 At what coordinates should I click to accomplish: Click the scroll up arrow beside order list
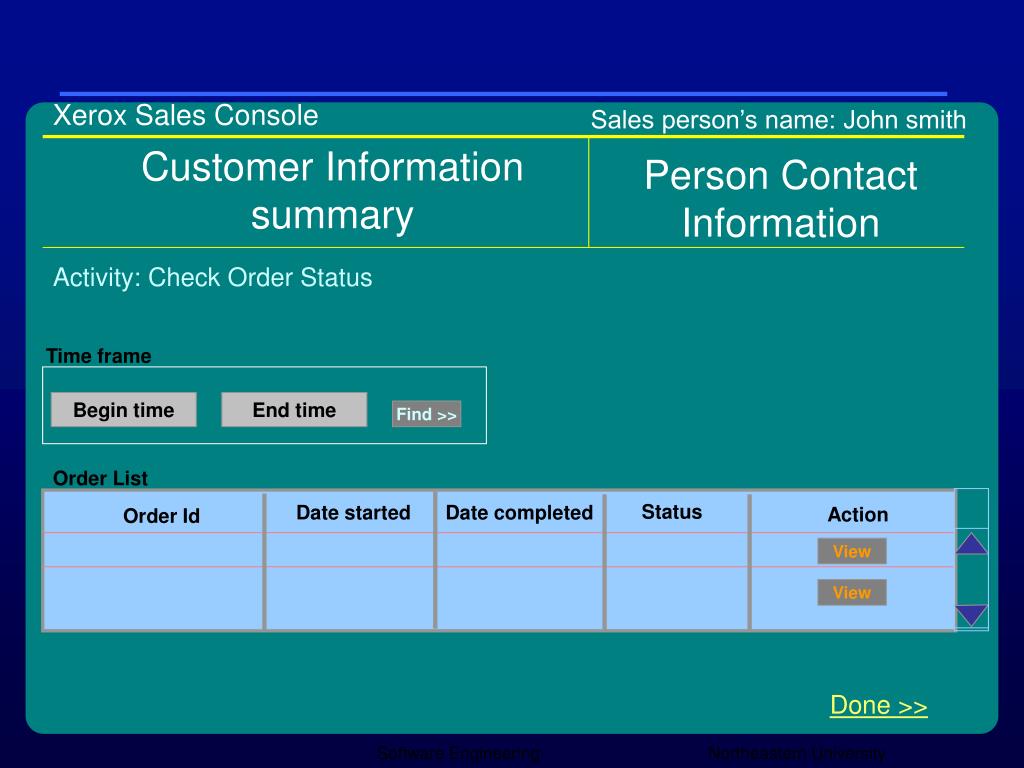[971, 543]
